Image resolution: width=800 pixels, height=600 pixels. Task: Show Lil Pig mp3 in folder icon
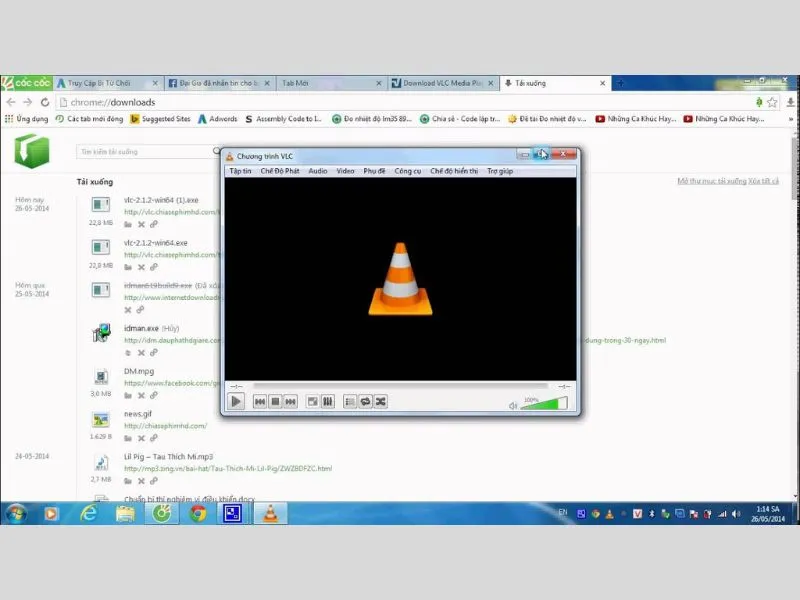point(128,481)
